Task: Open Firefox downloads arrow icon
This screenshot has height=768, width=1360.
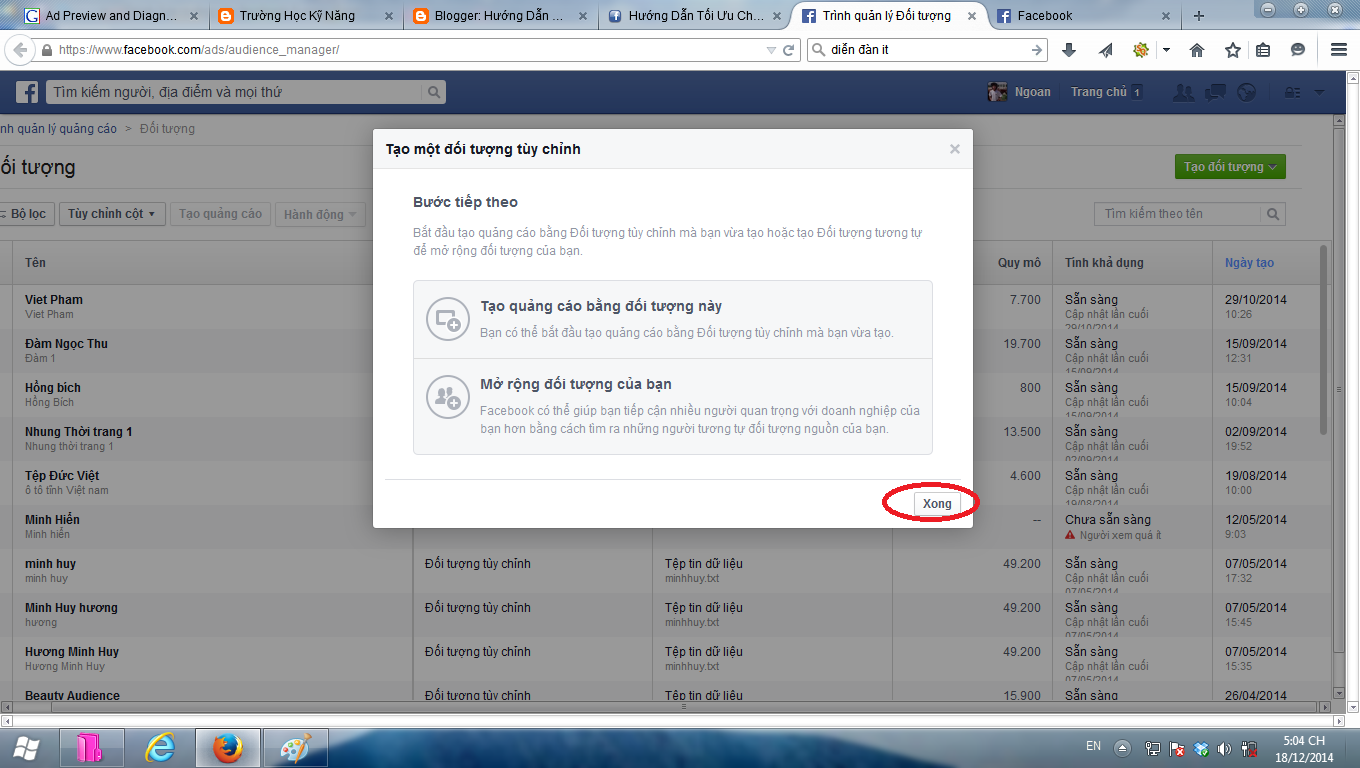Action: coord(1068,50)
